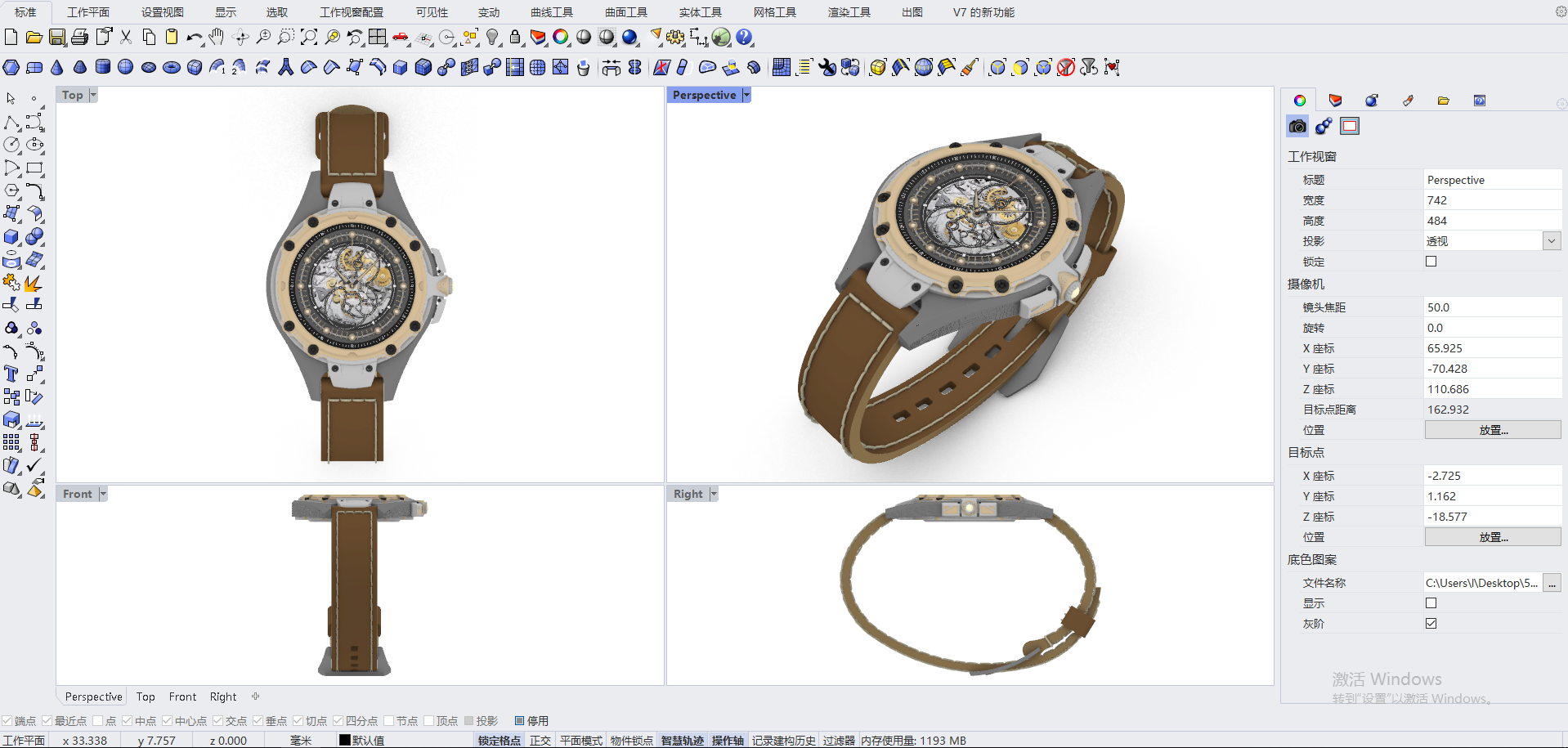Select the Text tool in left sidebar

11,374
